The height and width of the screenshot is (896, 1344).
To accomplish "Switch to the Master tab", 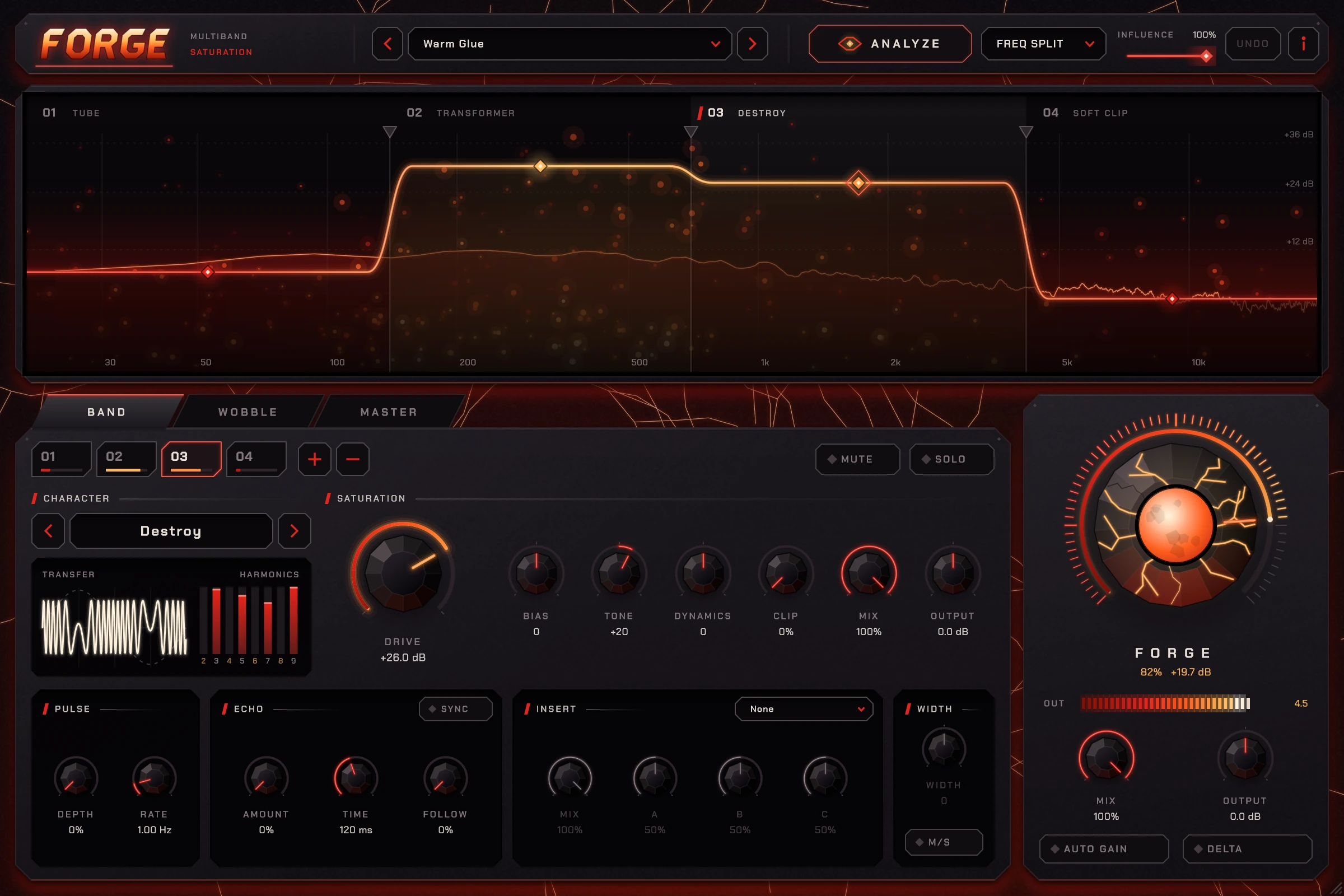I will [389, 412].
